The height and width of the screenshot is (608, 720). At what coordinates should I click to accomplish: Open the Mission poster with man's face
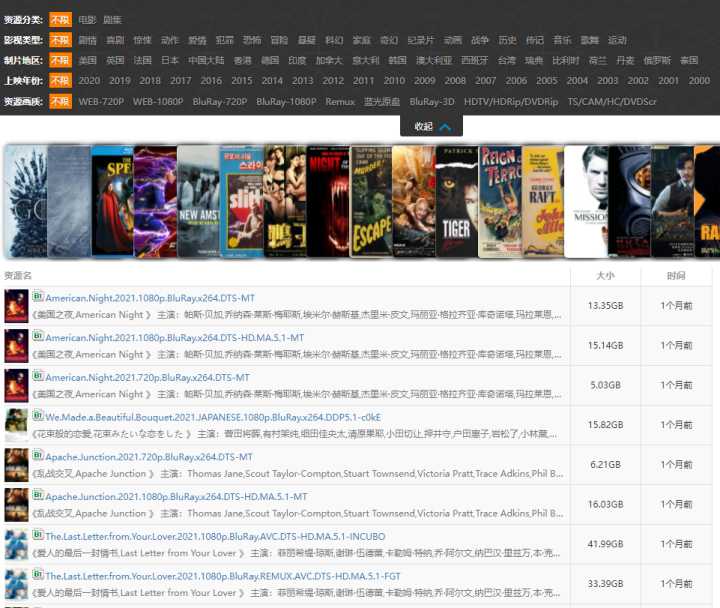[x=586, y=201]
